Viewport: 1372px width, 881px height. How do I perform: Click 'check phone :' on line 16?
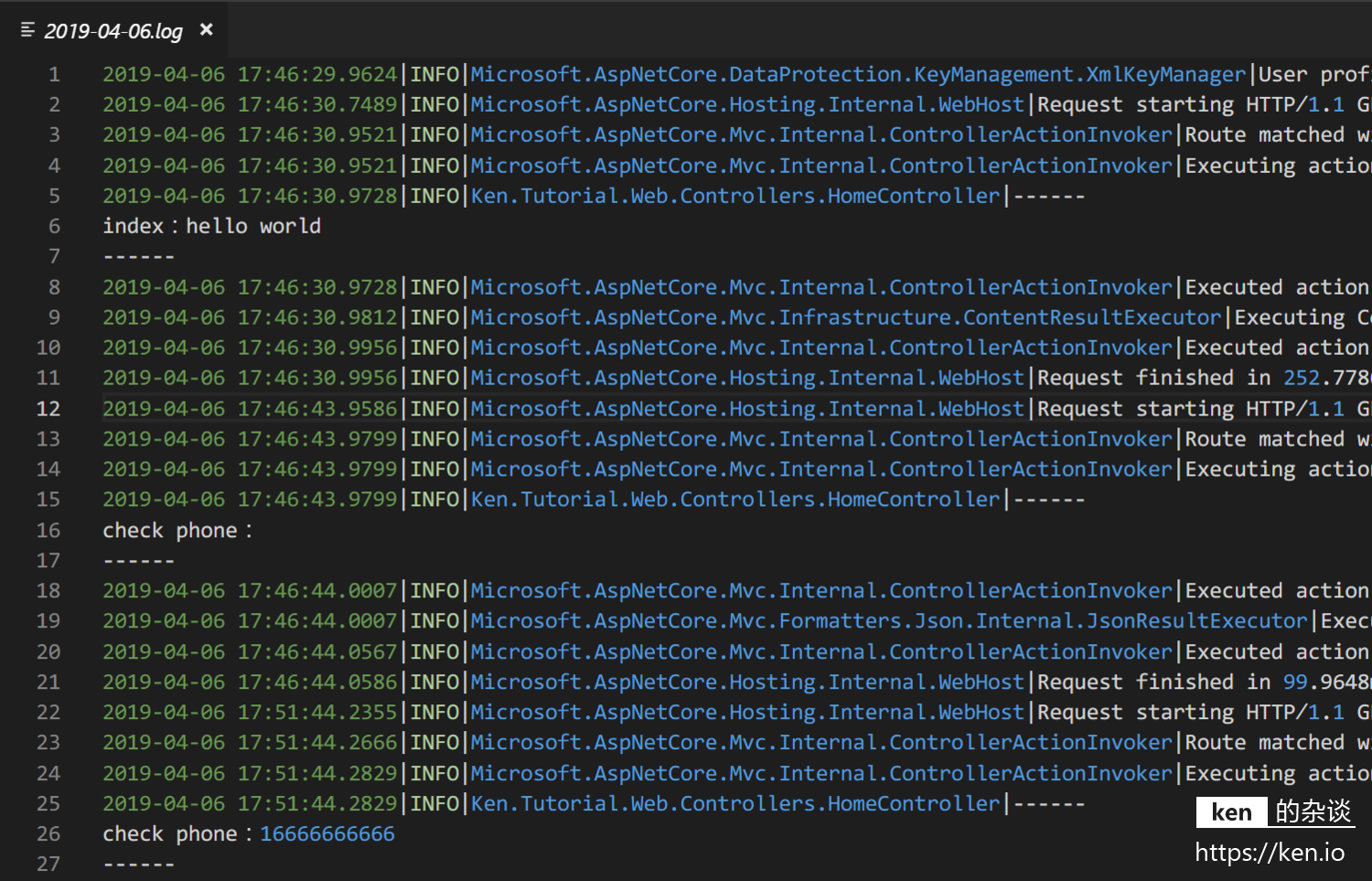pyautogui.click(x=177, y=531)
